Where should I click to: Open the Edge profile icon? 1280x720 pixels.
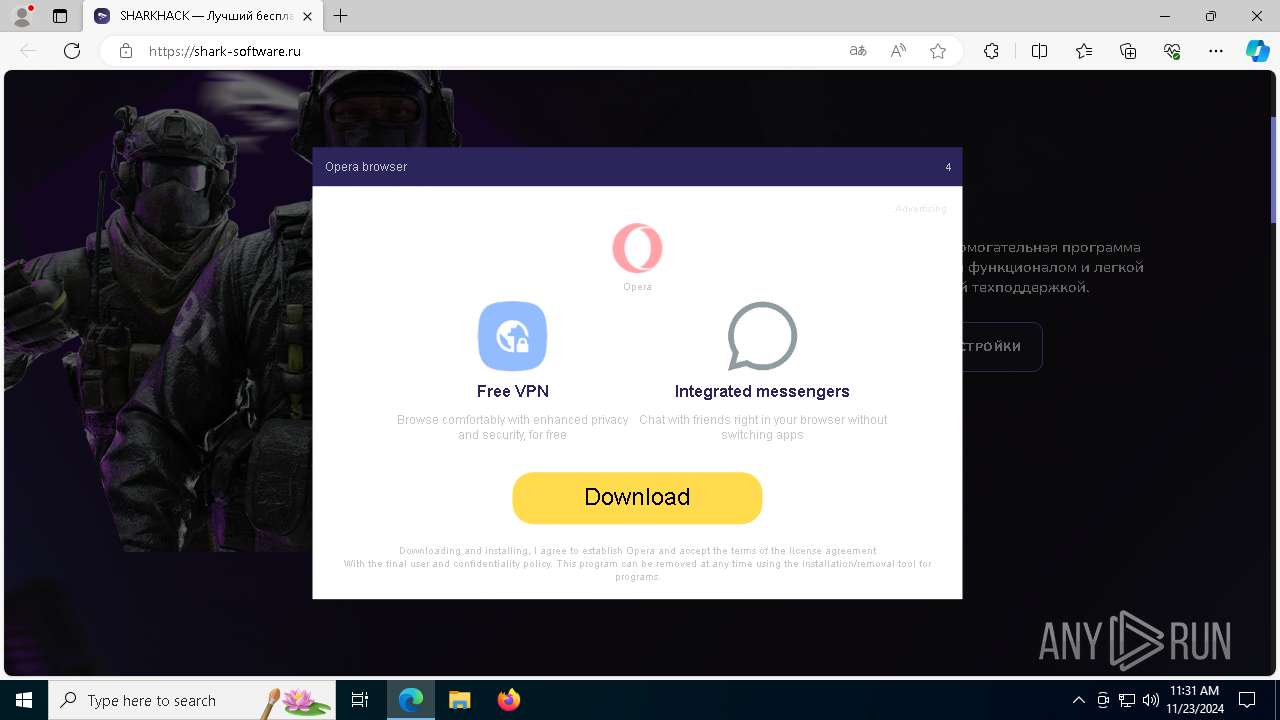tap(21, 16)
